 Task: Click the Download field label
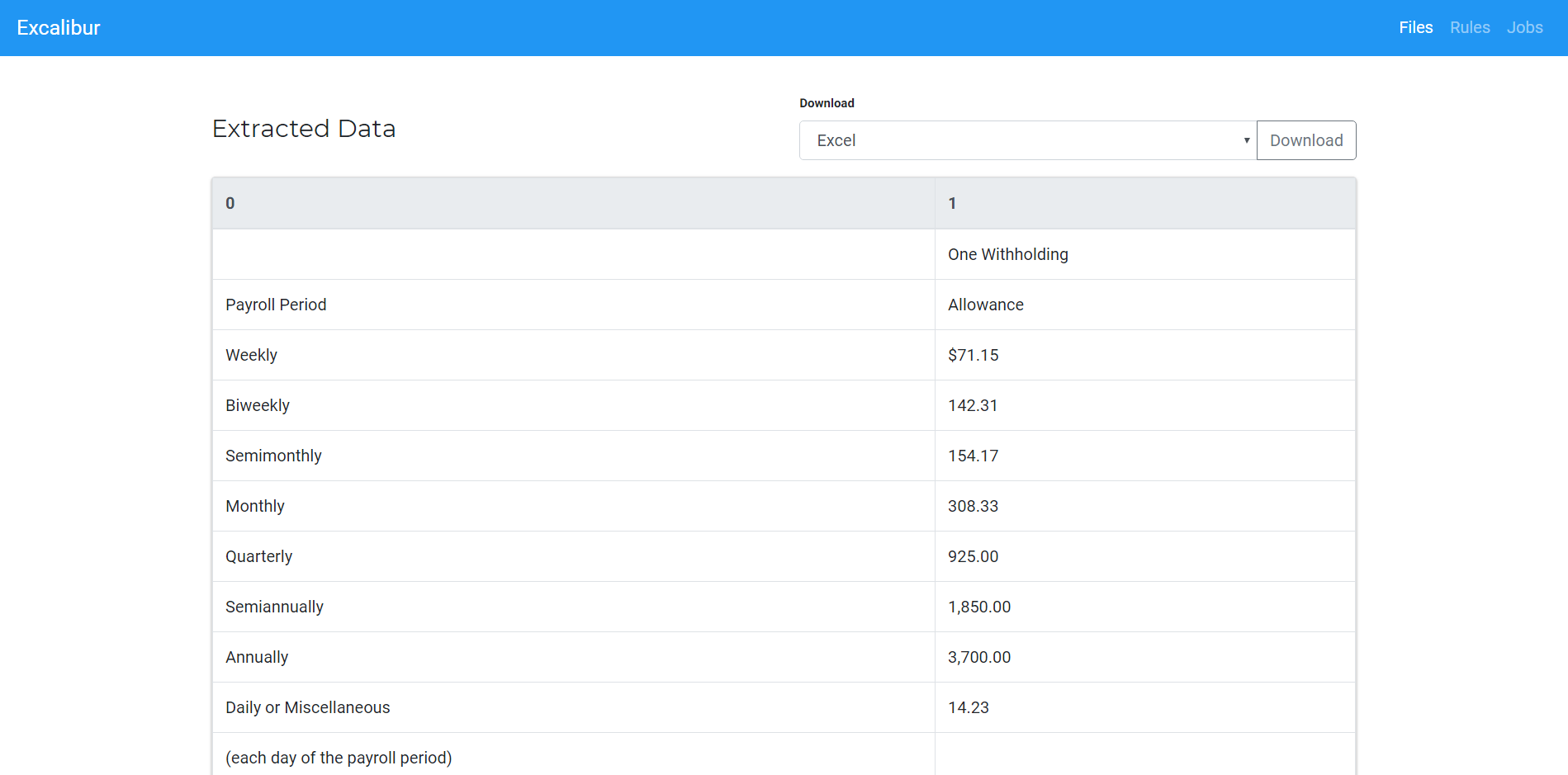pos(827,103)
